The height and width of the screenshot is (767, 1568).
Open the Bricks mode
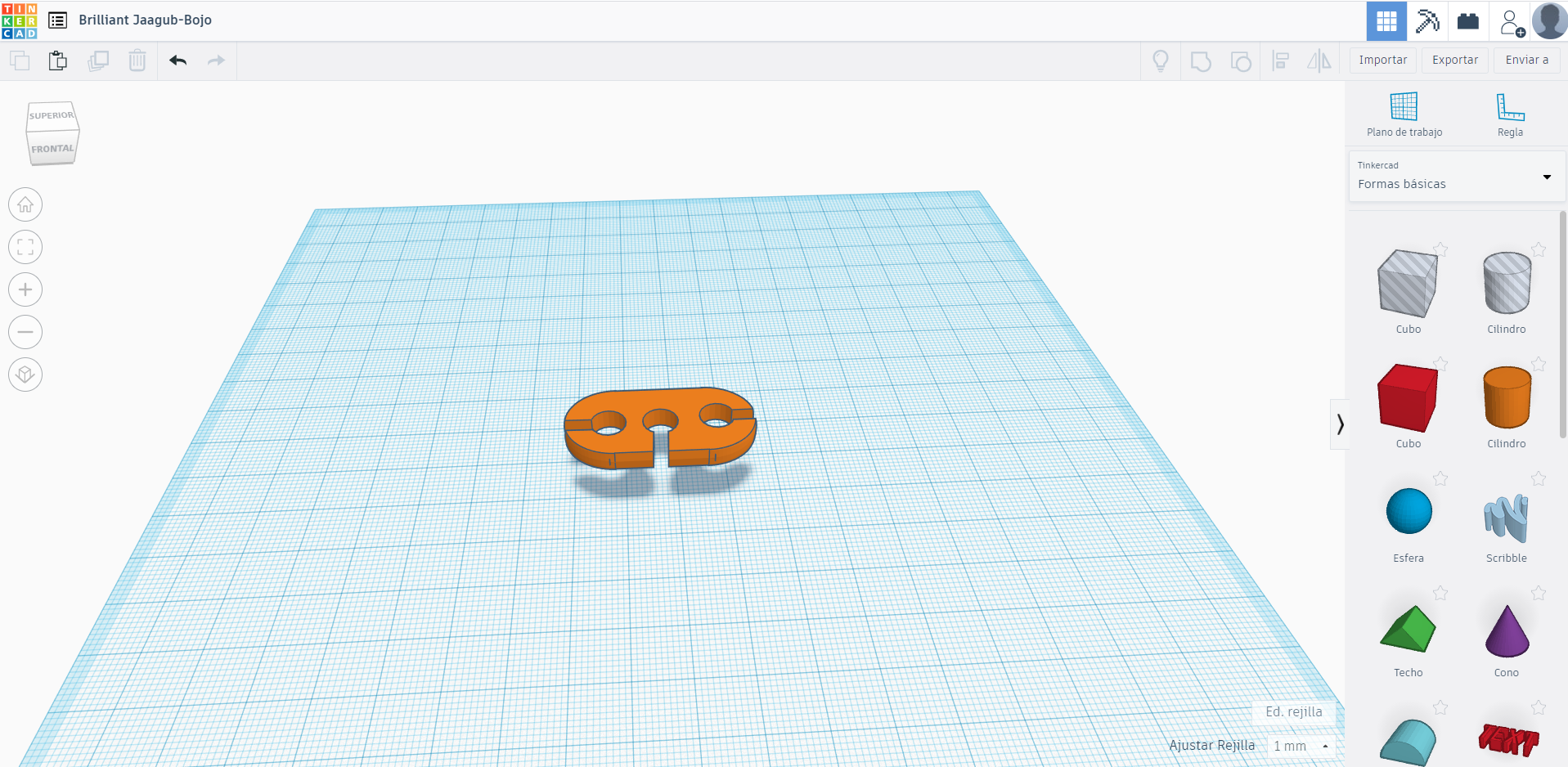[x=1468, y=21]
